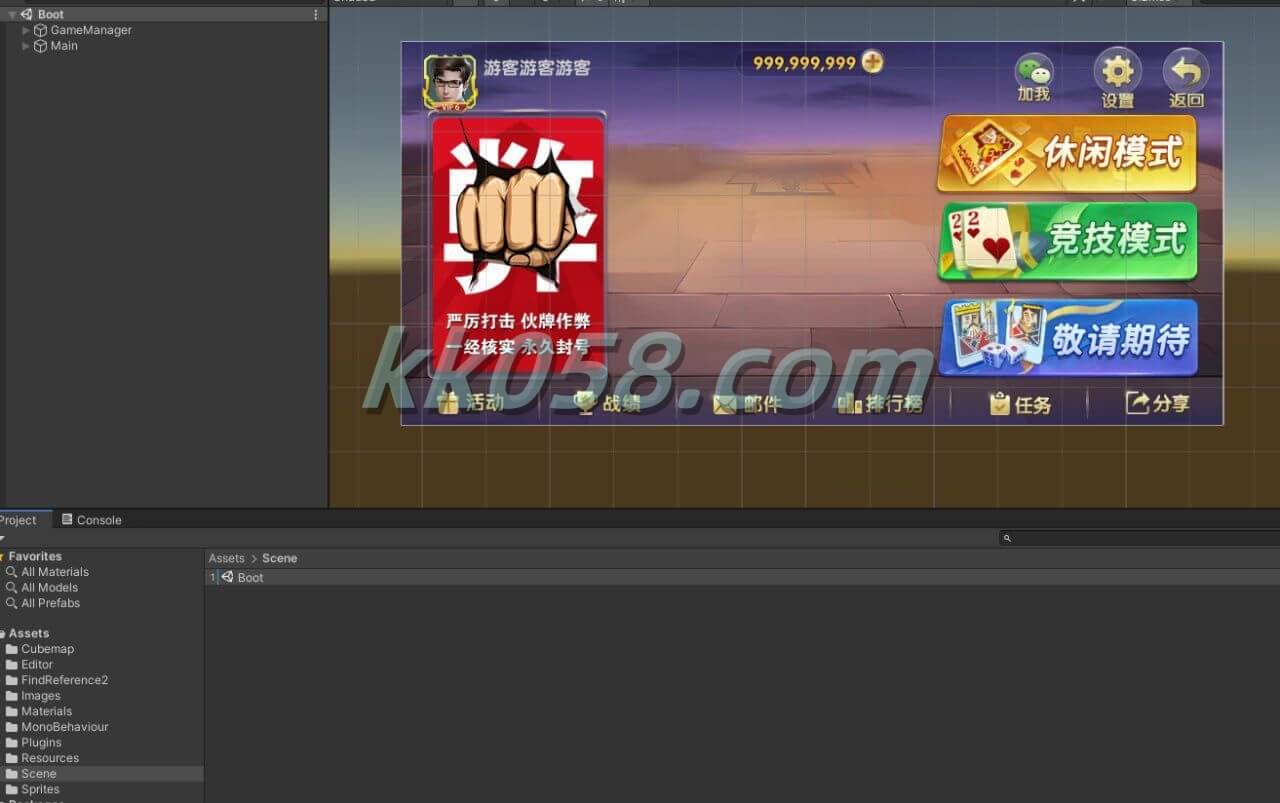
Task: Open the Sprites folder
Action: [33, 789]
